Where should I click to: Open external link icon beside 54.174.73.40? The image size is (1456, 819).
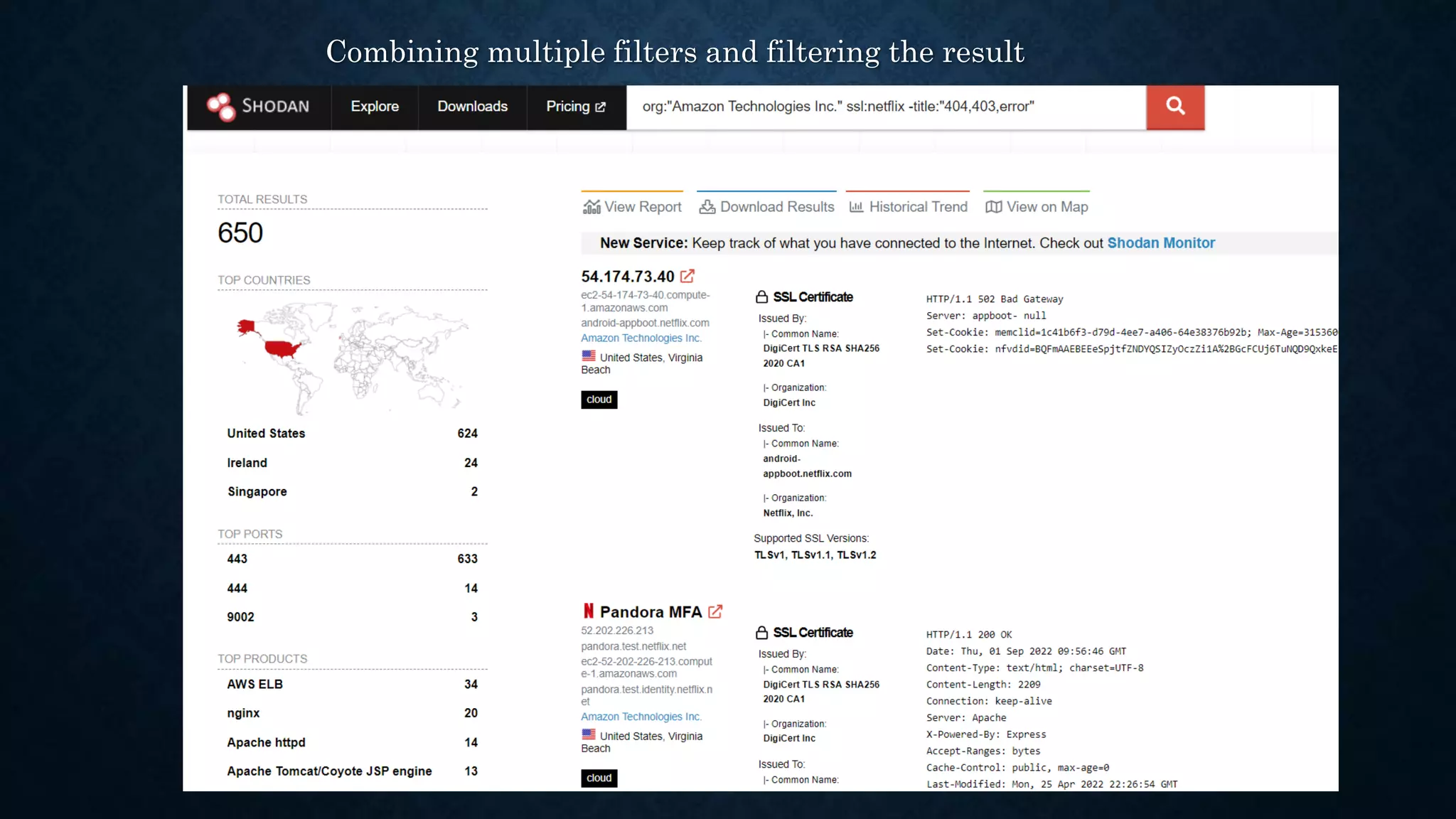coord(687,276)
